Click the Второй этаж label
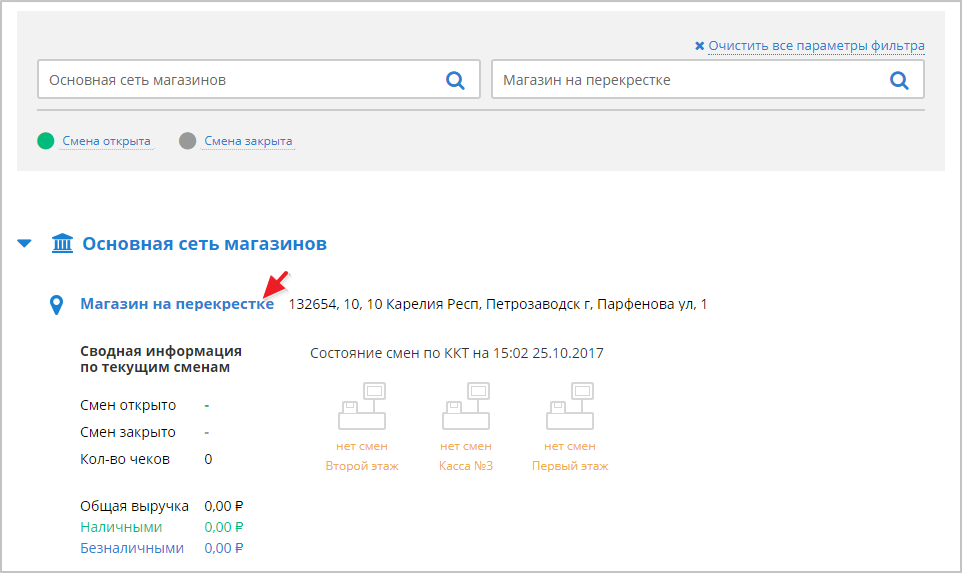The height and width of the screenshot is (573, 962). pos(362,466)
